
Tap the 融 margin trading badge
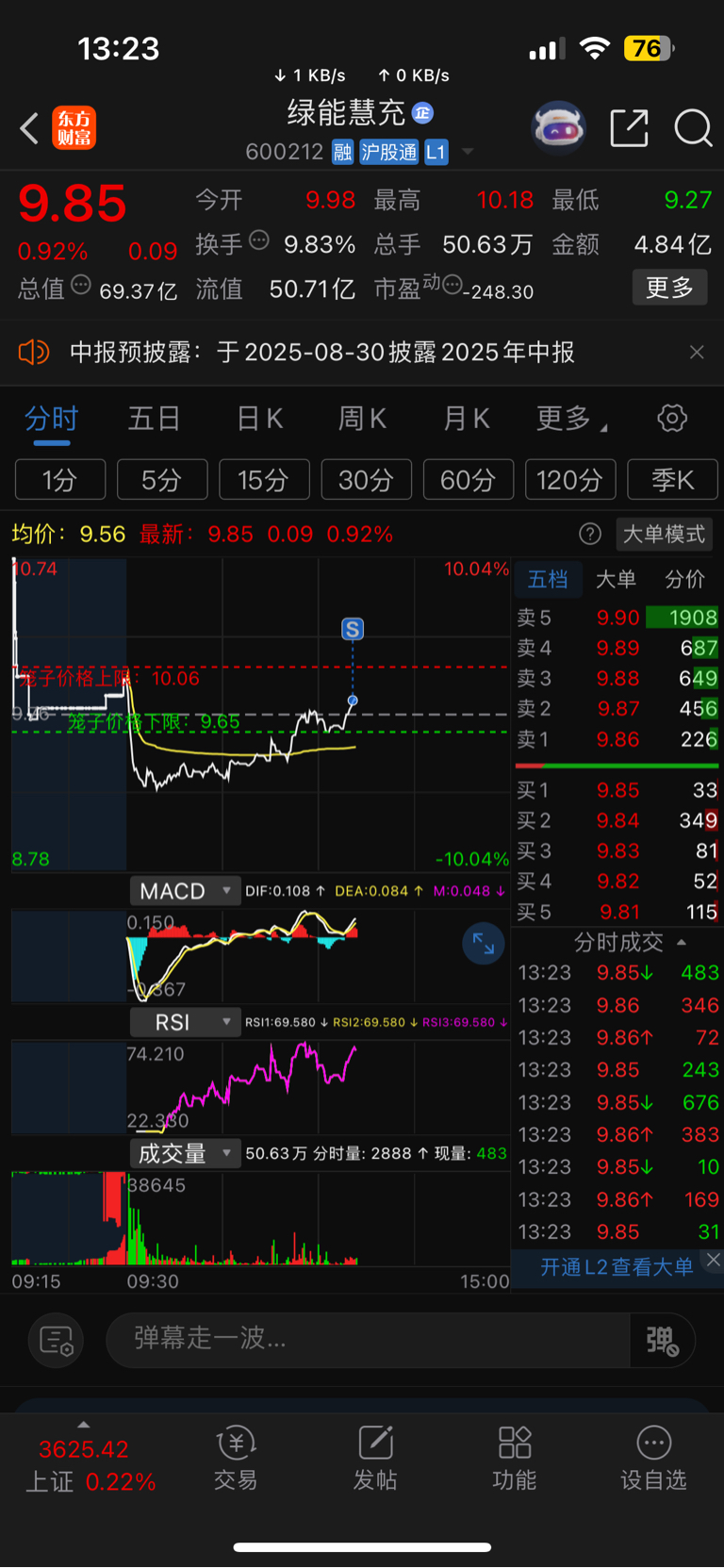click(343, 152)
